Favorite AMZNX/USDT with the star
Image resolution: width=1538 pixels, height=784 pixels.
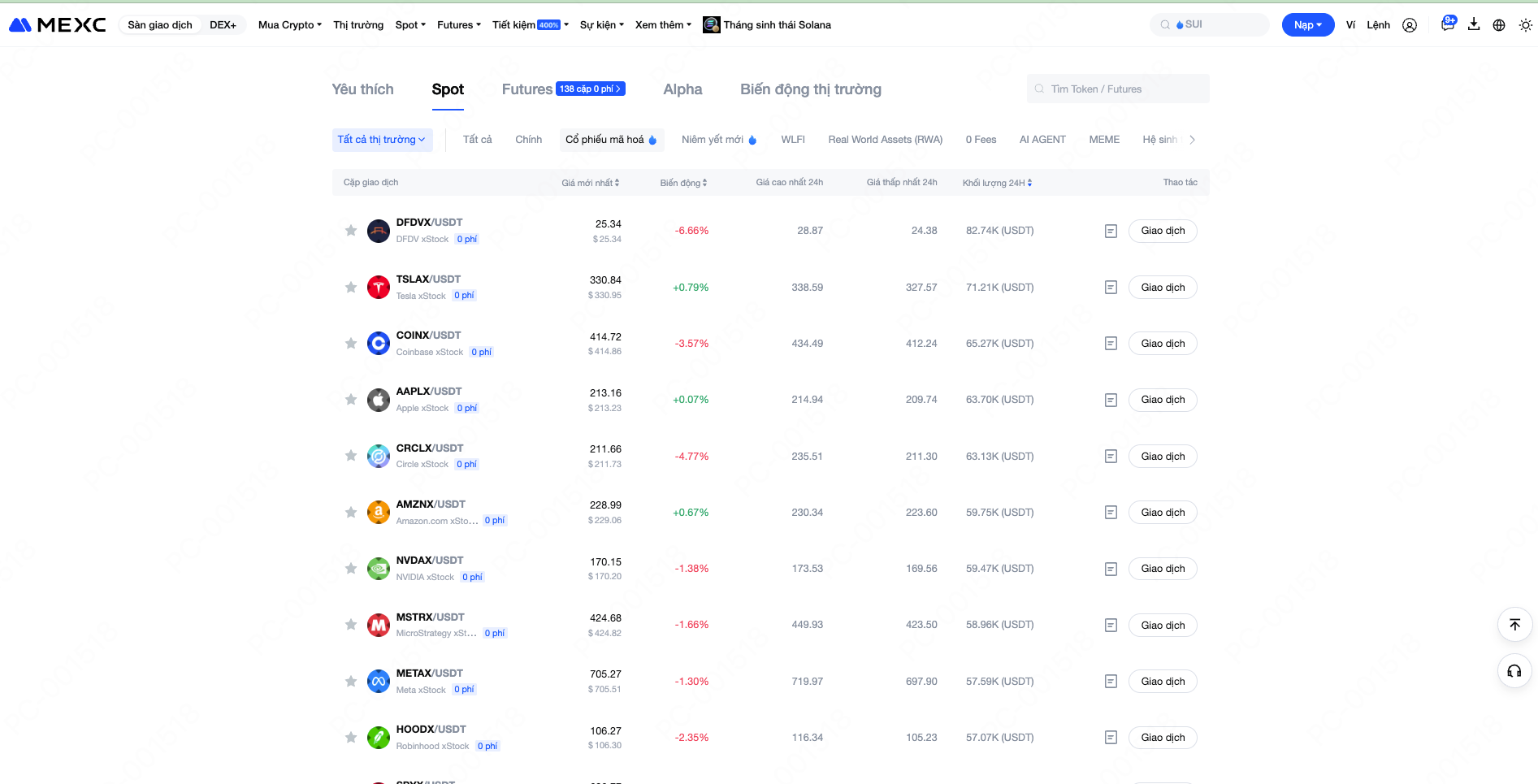[351, 513]
